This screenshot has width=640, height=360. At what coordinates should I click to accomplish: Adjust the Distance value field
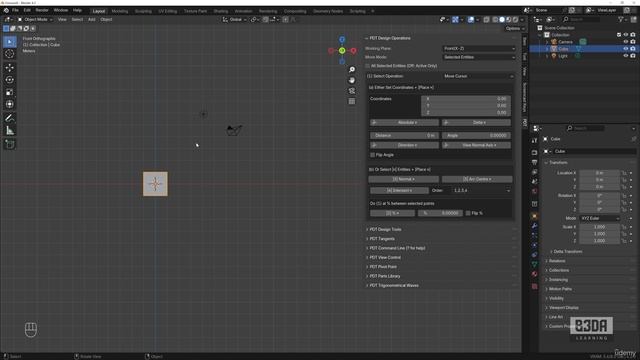(404, 136)
